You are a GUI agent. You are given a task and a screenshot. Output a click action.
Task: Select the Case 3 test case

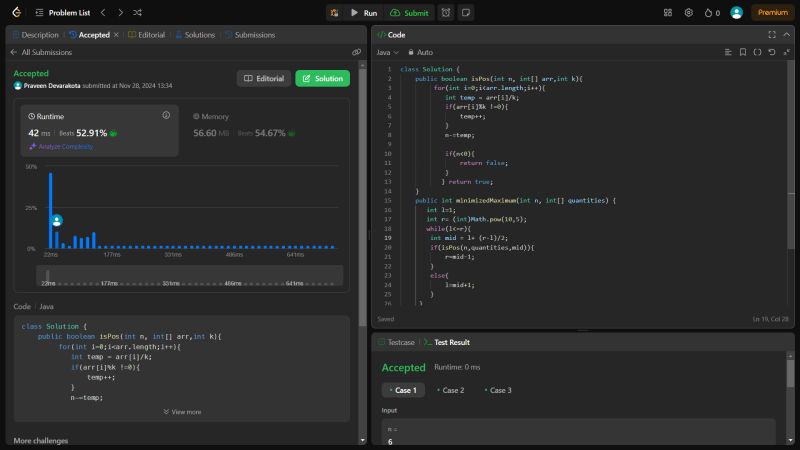pyautogui.click(x=498, y=390)
